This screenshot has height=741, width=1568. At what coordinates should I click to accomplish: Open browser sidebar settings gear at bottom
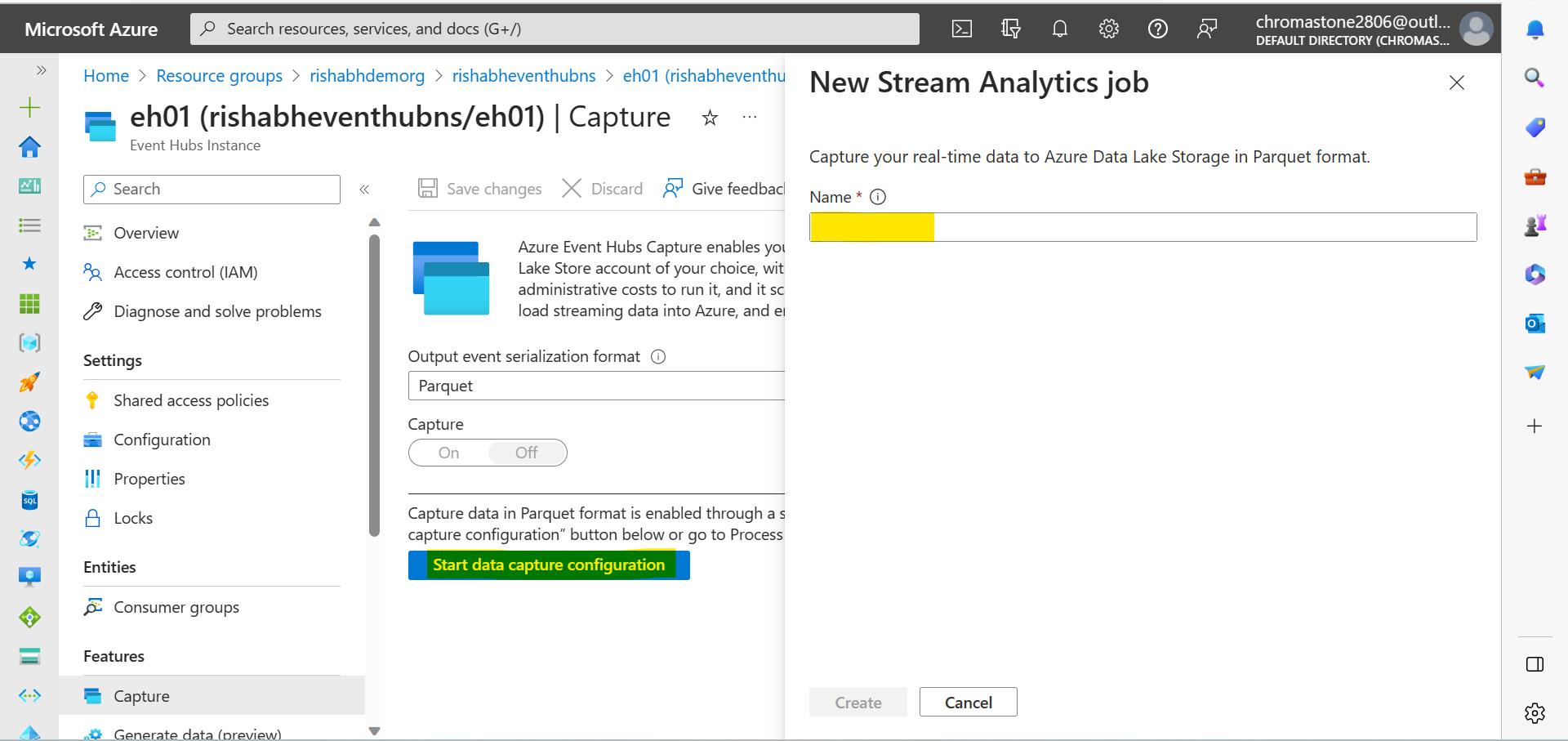point(1535,713)
